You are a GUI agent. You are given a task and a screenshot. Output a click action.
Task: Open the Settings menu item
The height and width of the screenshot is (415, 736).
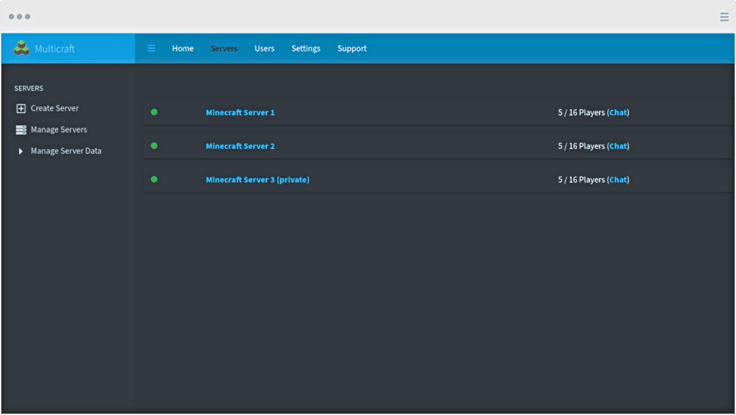coord(306,48)
